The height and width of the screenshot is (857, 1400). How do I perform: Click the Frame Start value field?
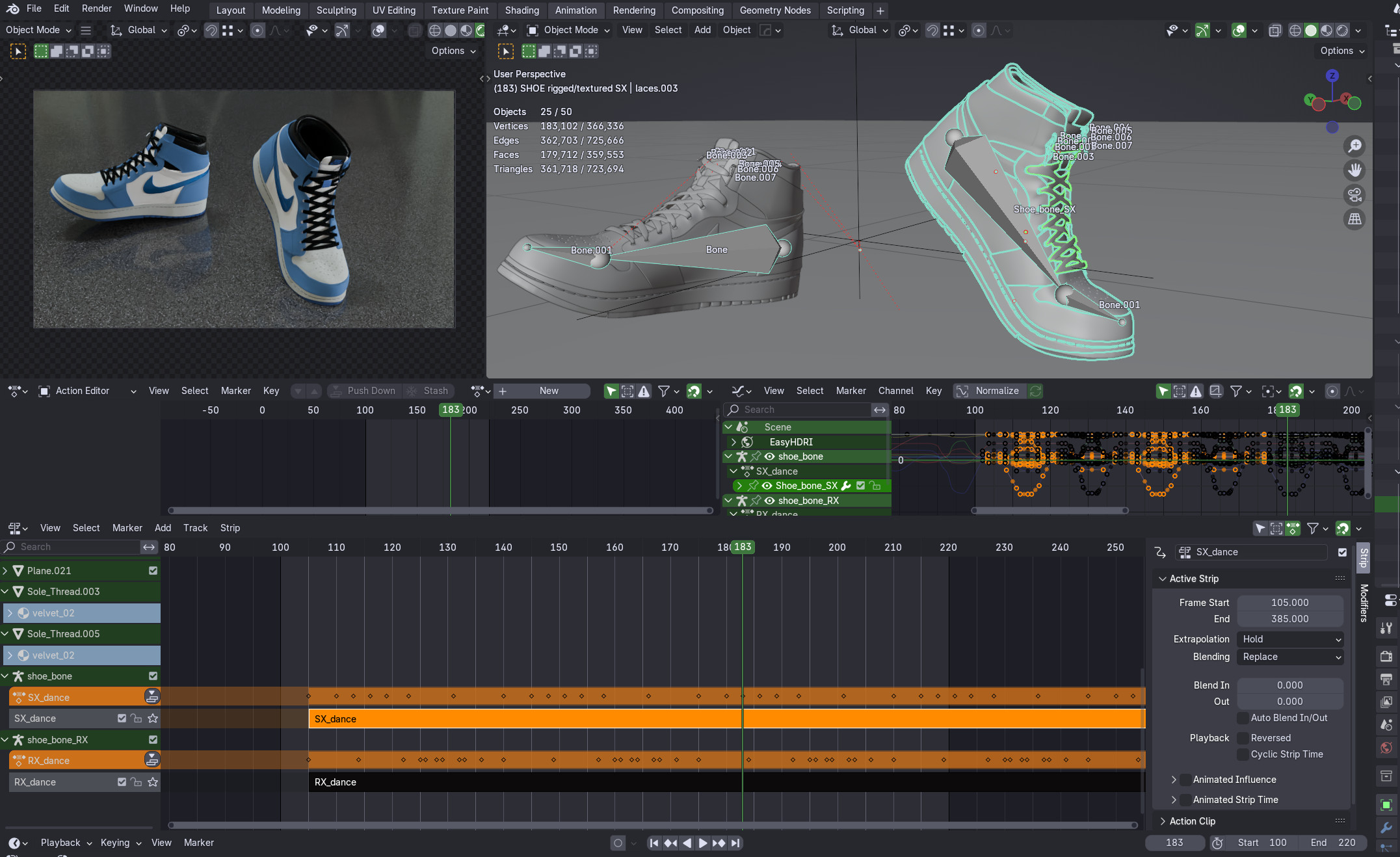coord(1289,603)
